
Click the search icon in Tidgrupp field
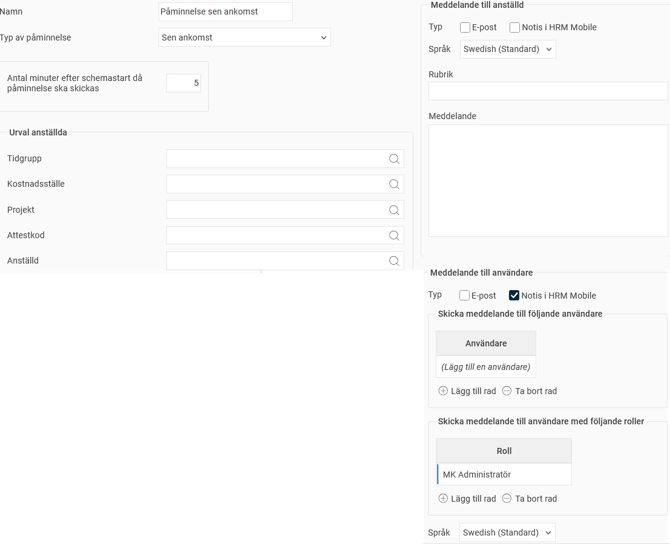tap(394, 159)
